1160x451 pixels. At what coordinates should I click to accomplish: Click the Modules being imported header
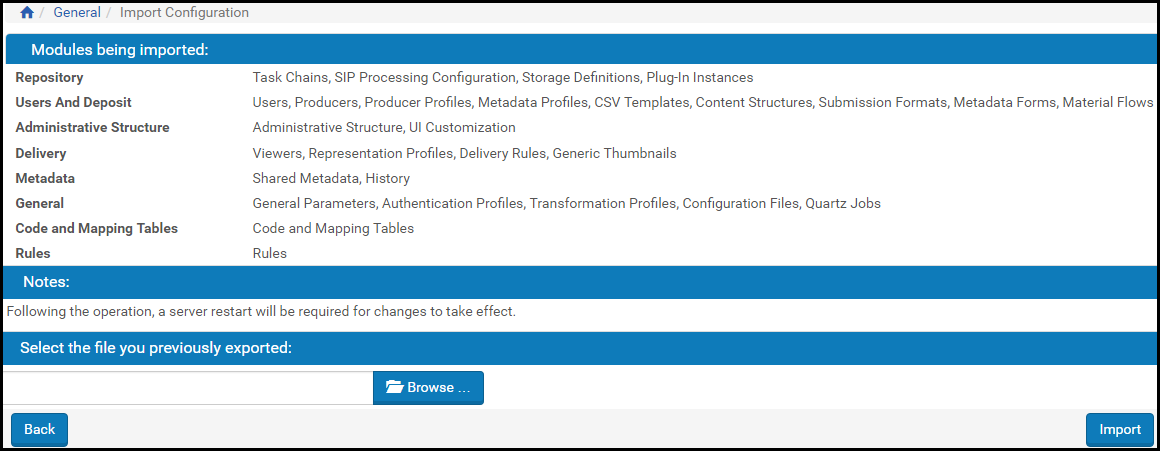(119, 50)
